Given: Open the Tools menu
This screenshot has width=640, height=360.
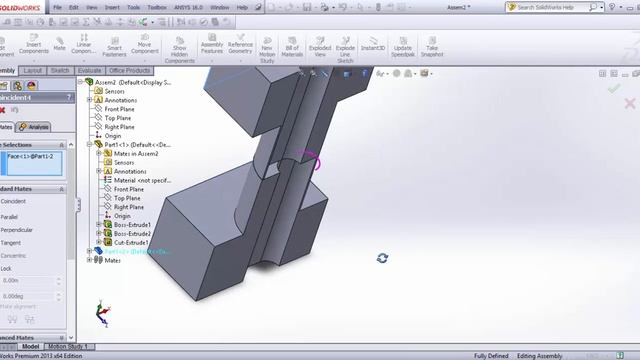Looking at the screenshot, I should (x=133, y=7).
